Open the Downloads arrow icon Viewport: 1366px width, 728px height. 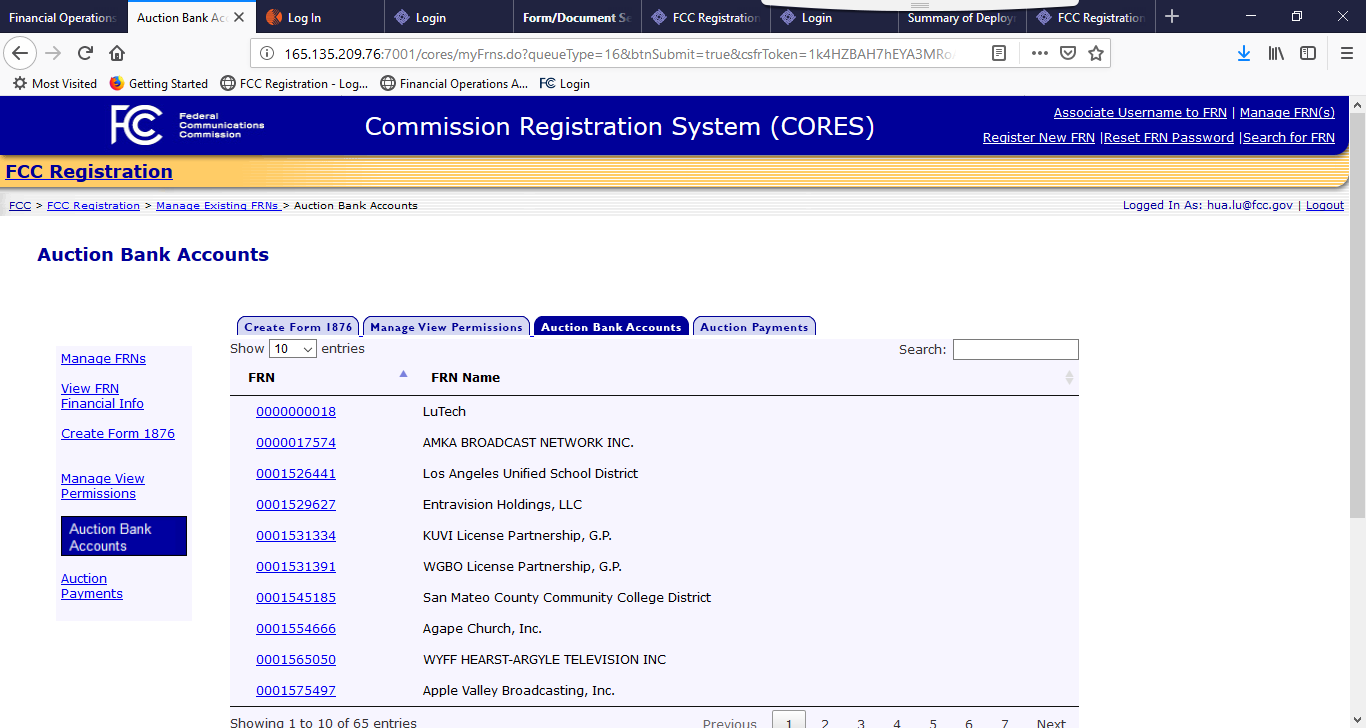tap(1243, 53)
